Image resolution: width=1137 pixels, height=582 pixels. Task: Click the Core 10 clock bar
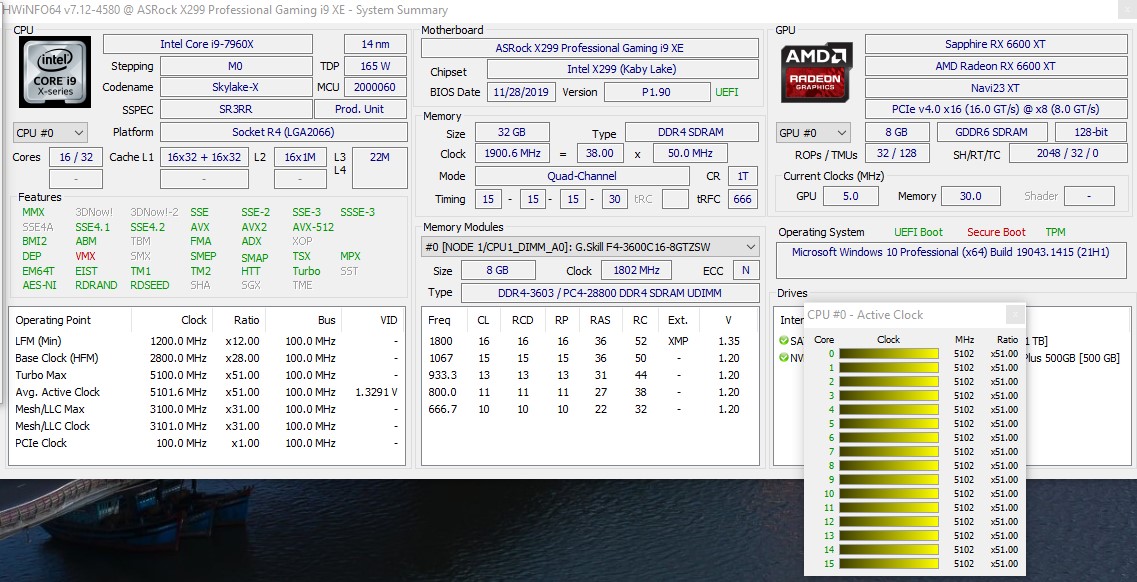(x=888, y=494)
